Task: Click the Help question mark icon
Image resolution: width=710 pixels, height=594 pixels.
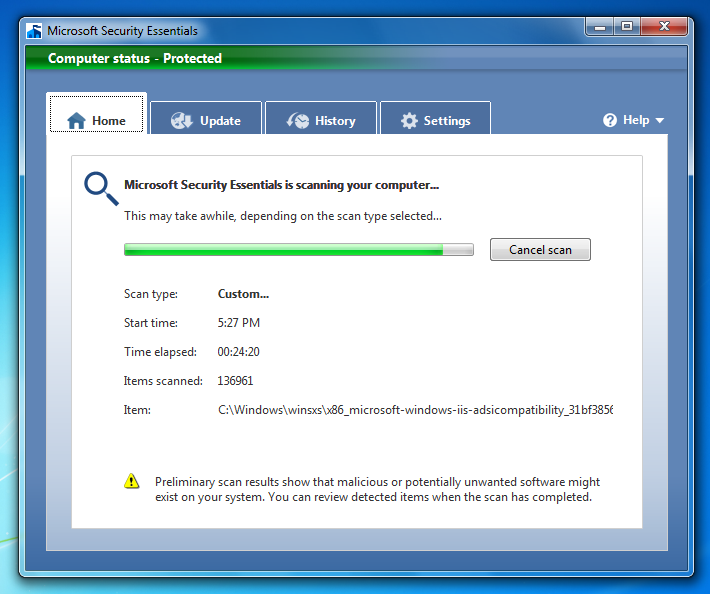Action: click(x=610, y=120)
